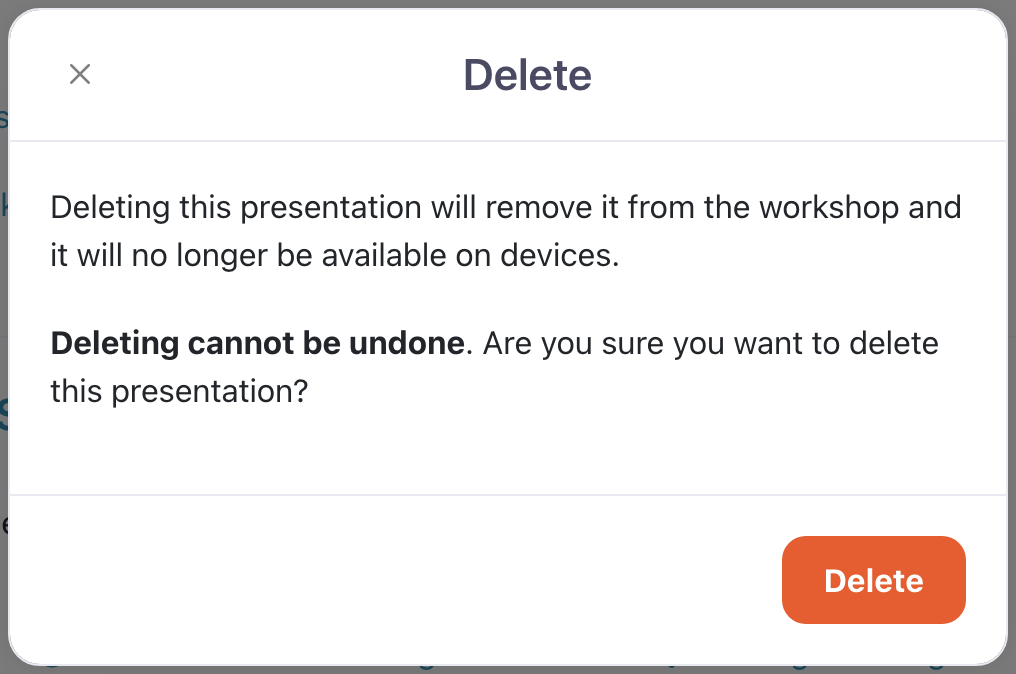The image size is (1016, 674).
Task: Click the "Delete" dialog title heading
Action: click(x=527, y=76)
